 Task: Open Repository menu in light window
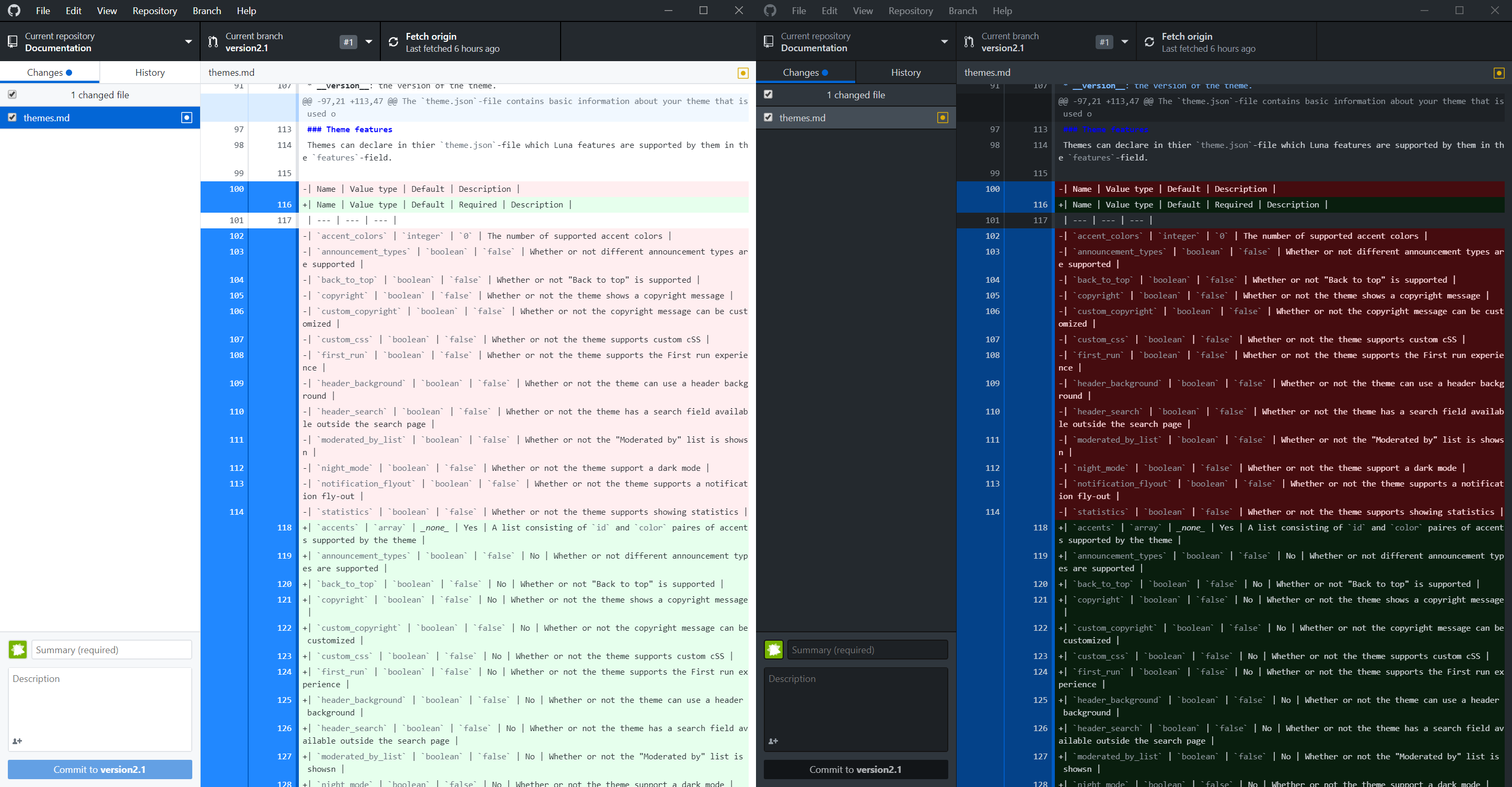(x=154, y=10)
